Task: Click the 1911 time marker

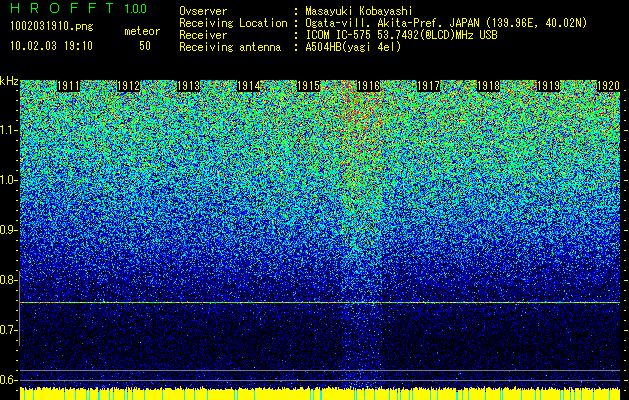Action: (x=68, y=86)
